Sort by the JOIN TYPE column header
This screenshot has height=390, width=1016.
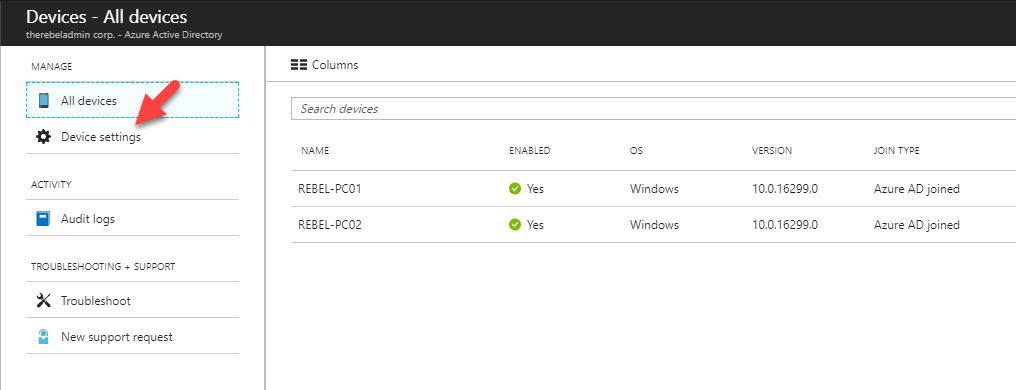point(896,150)
